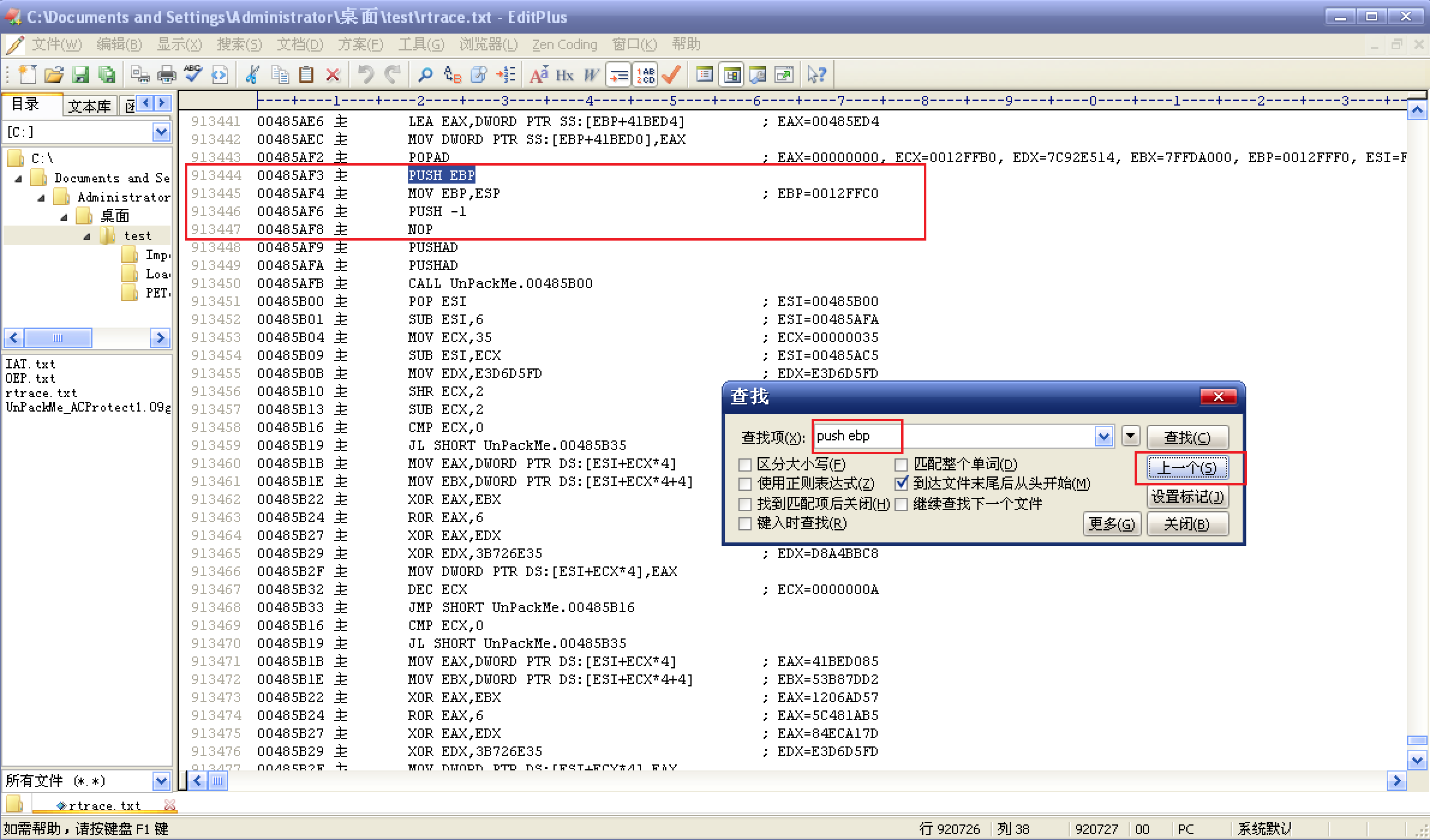Open the drive selector dropdown showing [C:]
This screenshot has height=840, width=1430.
pos(160,131)
